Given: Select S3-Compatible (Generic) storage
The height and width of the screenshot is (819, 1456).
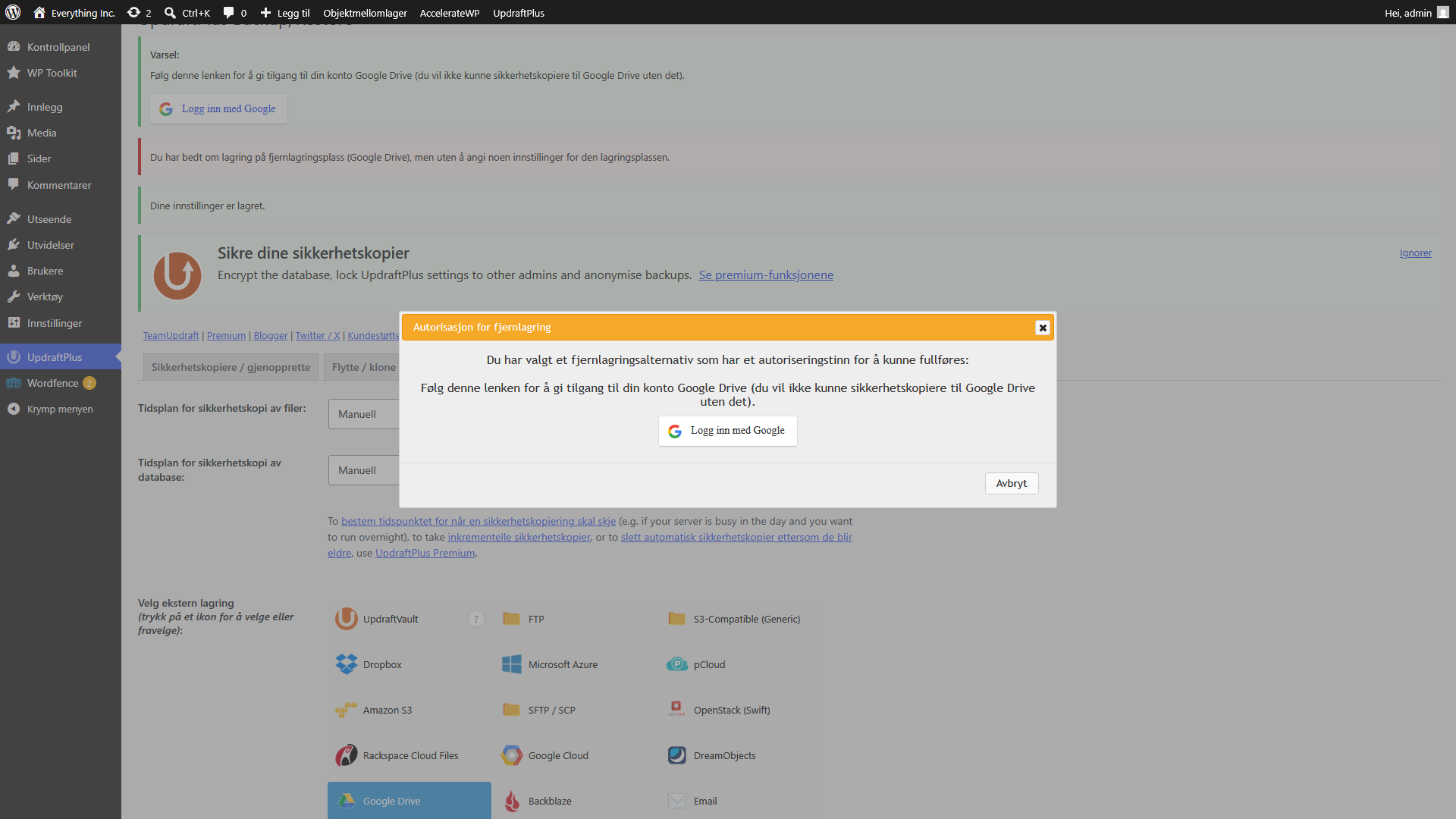Looking at the screenshot, I should [740, 619].
